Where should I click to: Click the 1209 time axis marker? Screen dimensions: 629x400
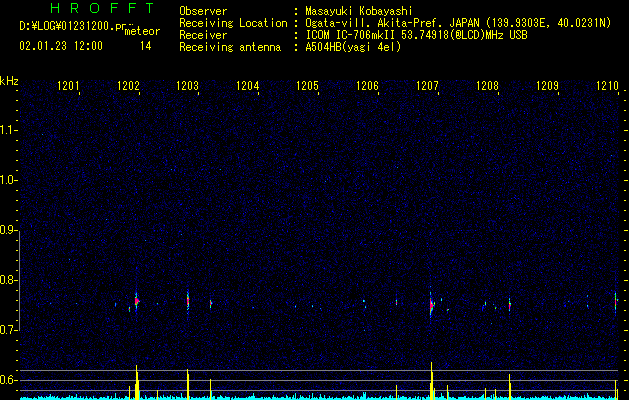[548, 86]
